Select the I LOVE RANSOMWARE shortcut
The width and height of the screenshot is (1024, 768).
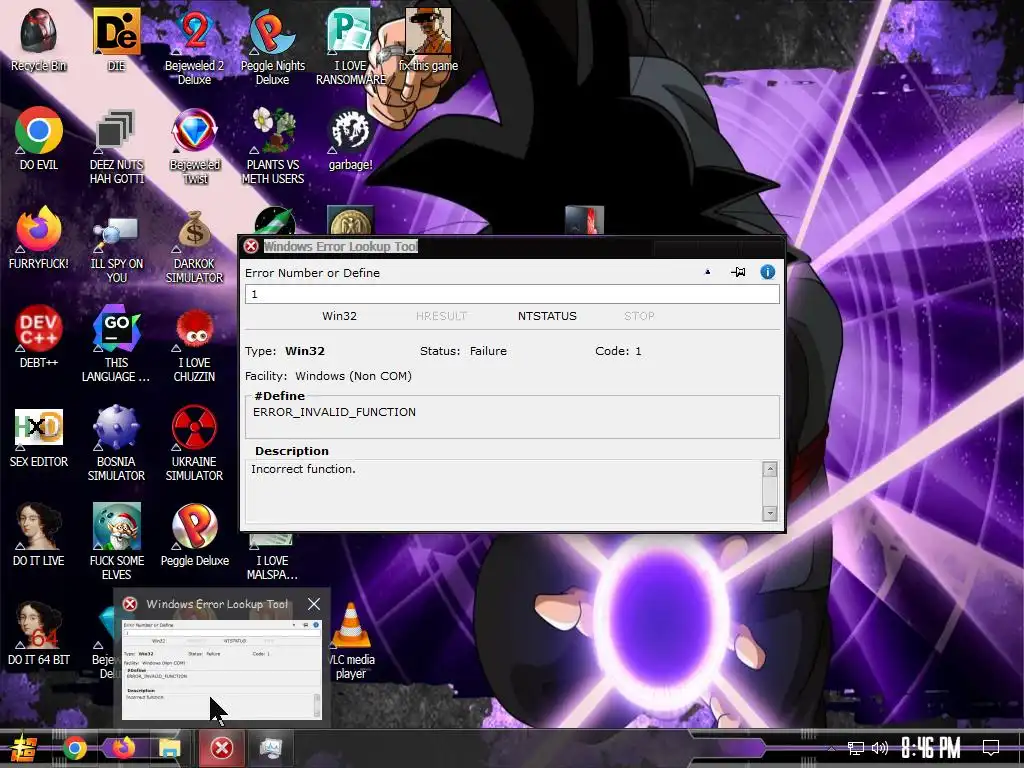pyautogui.click(x=351, y=46)
